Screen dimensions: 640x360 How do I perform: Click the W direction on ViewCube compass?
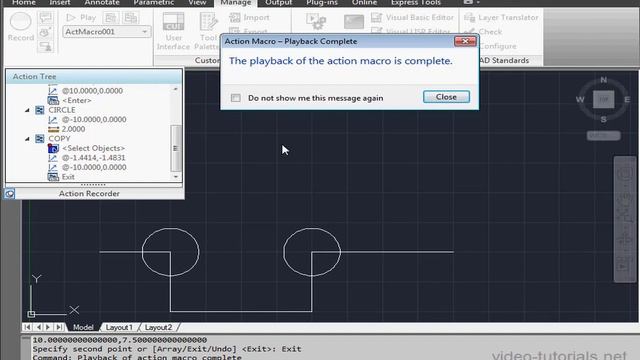(580, 99)
